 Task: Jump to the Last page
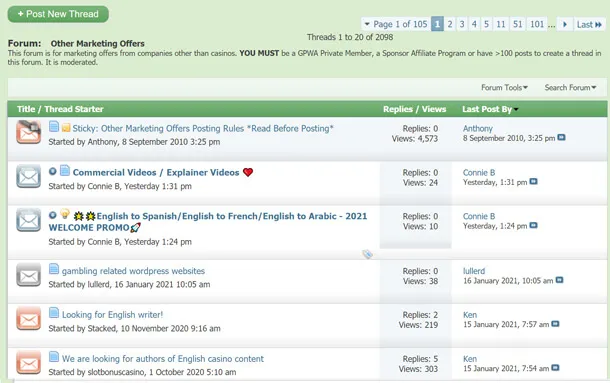click(x=589, y=24)
